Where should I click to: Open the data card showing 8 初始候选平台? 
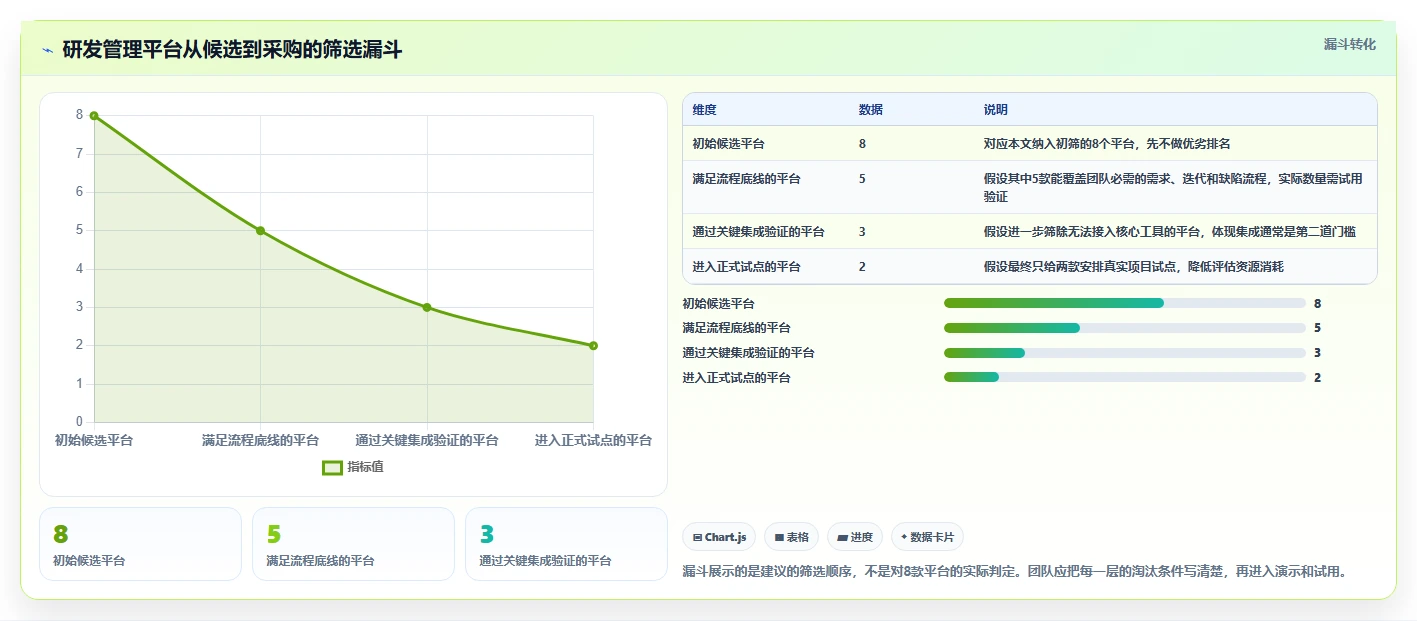coord(140,544)
